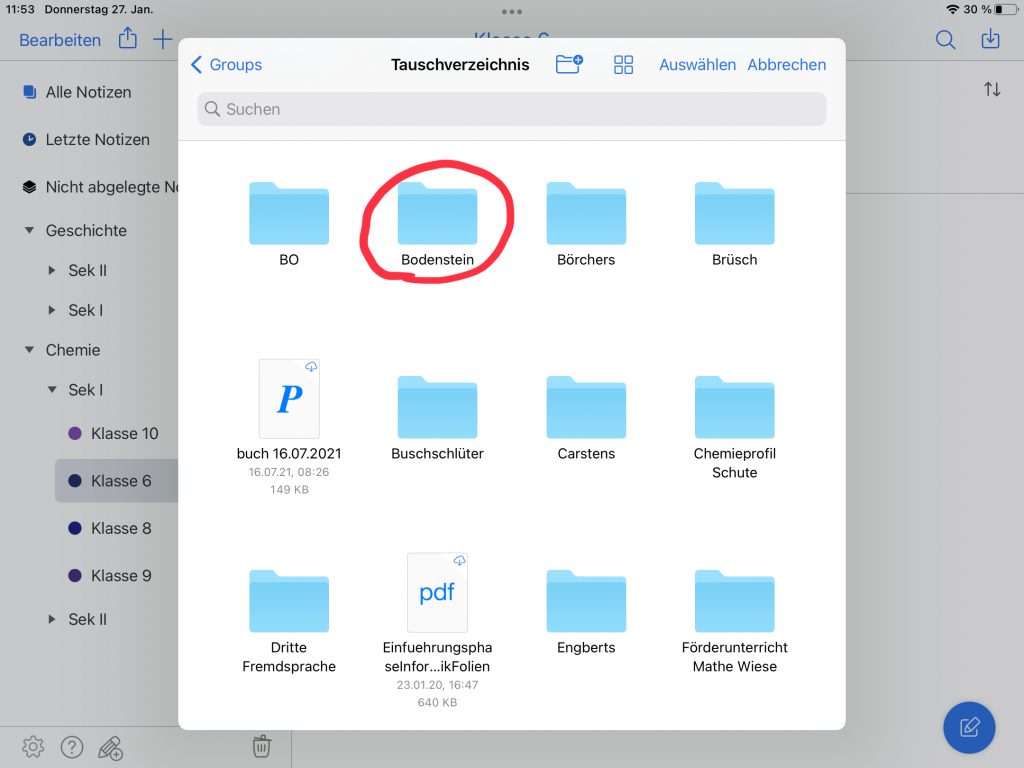Open the help question mark icon

point(71,746)
